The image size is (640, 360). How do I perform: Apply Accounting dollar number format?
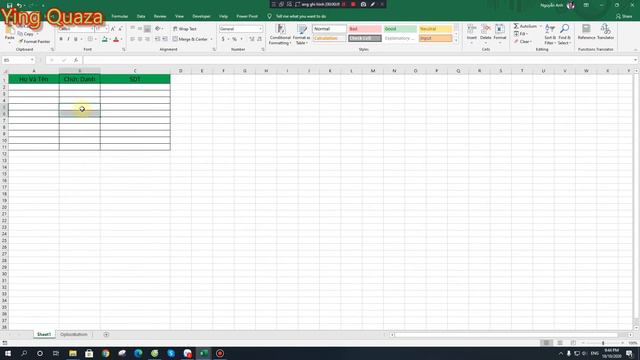(223, 39)
